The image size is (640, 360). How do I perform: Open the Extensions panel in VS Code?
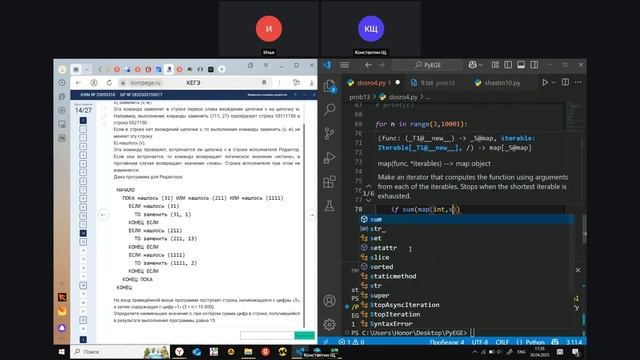click(x=329, y=181)
